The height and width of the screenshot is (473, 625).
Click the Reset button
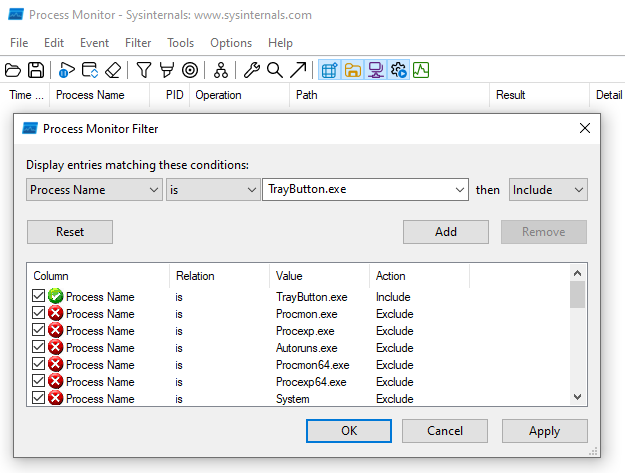[x=70, y=232]
